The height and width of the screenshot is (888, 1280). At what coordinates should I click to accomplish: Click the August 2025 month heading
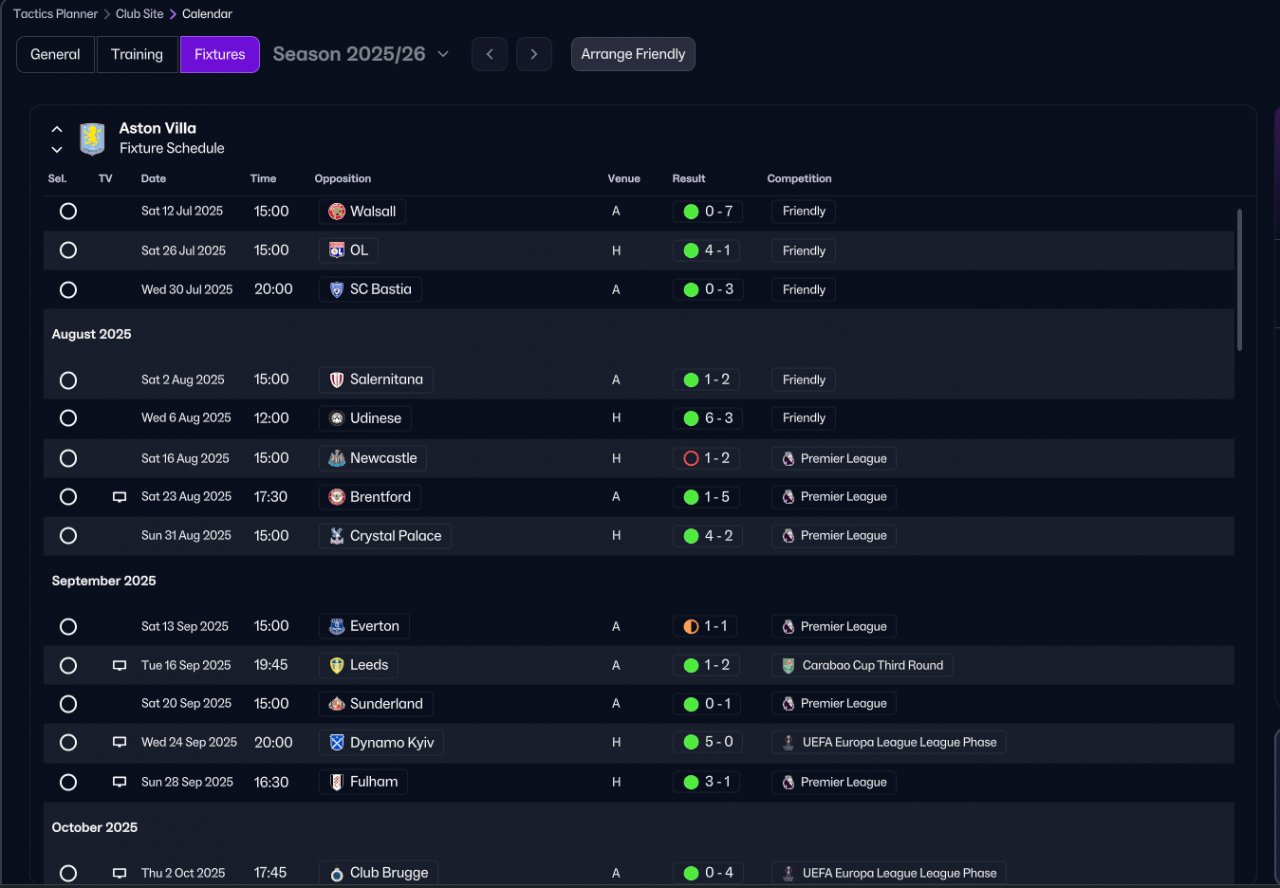[x=92, y=334]
